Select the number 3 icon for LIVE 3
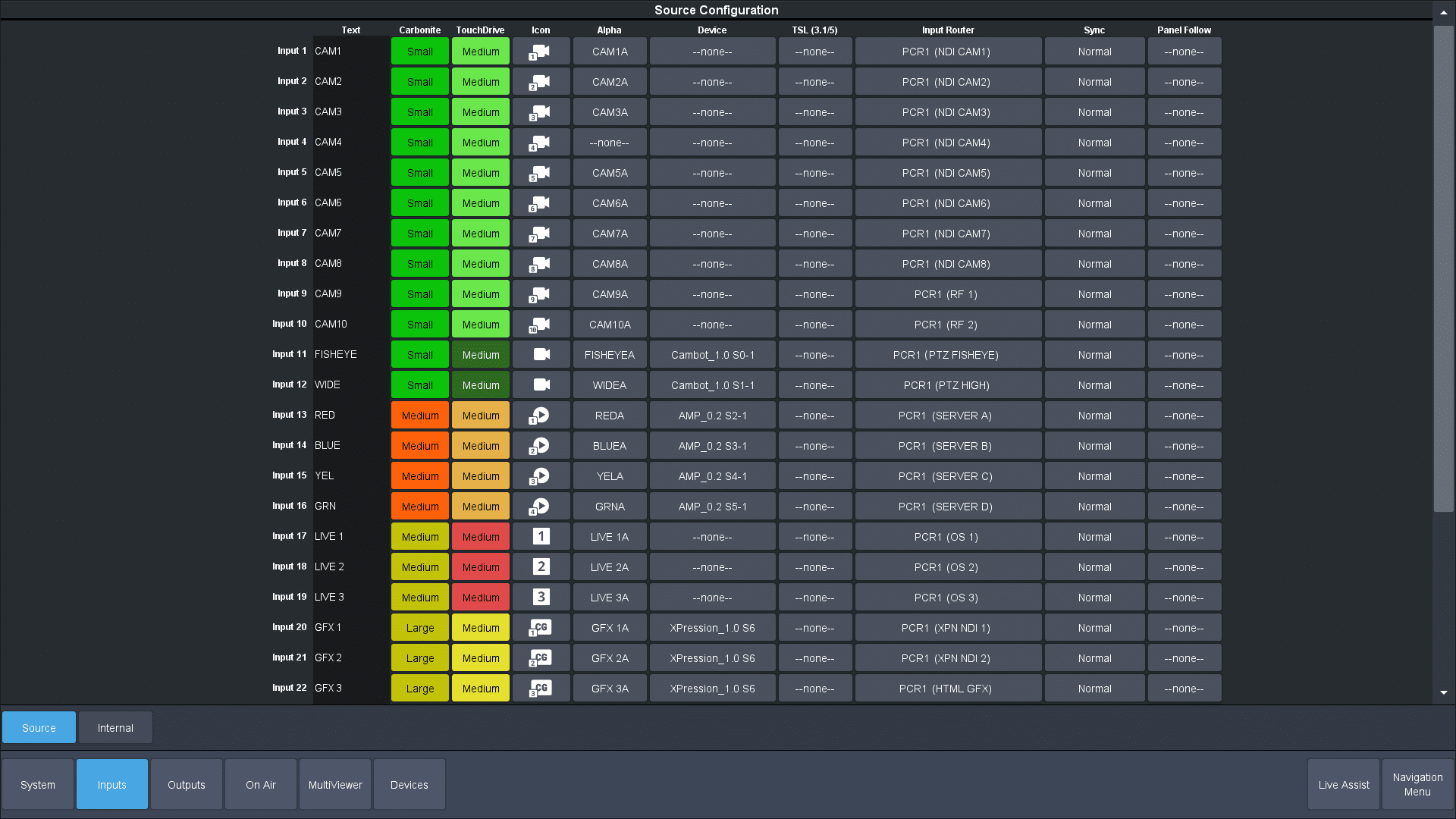This screenshot has width=1456, height=819. click(541, 598)
